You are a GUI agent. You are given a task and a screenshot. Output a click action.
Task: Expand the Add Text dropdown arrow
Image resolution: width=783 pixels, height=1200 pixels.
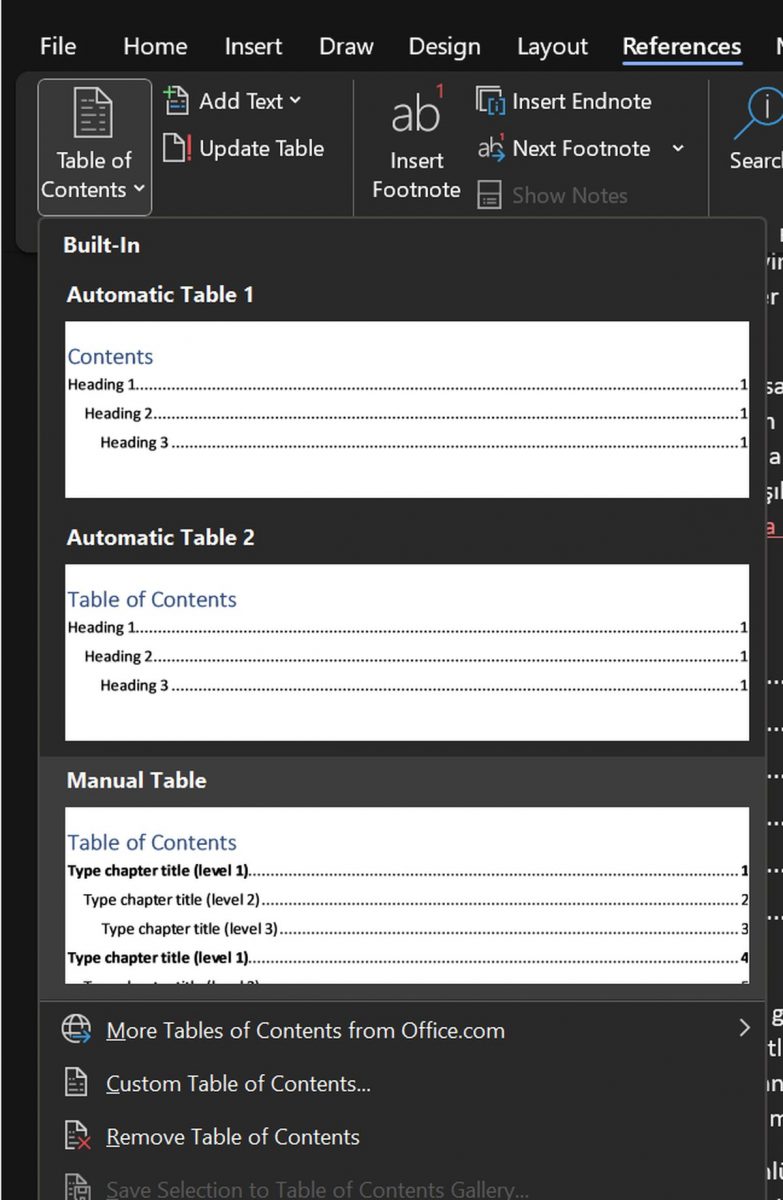point(295,101)
